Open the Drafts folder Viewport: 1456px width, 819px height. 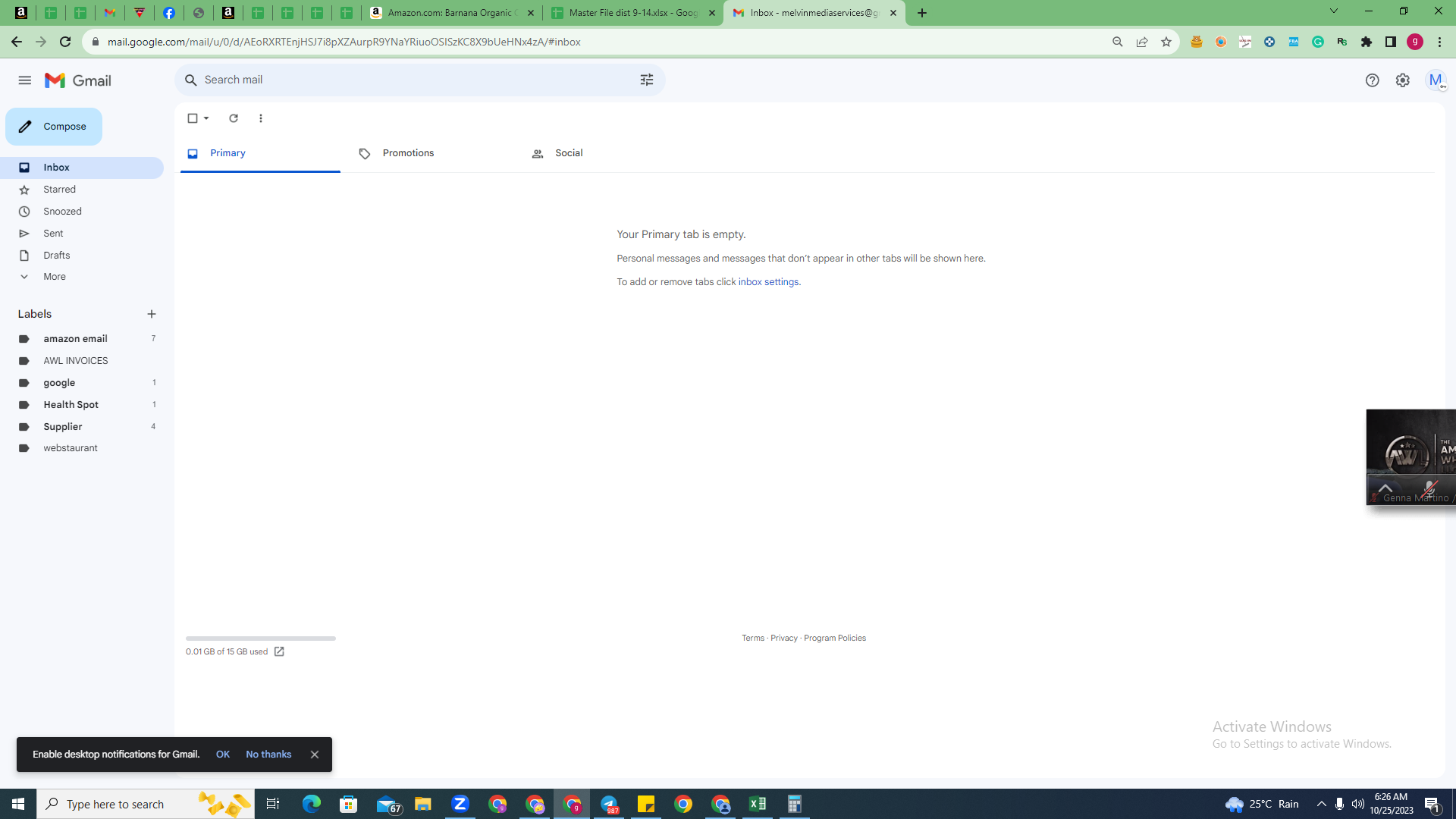point(82,256)
